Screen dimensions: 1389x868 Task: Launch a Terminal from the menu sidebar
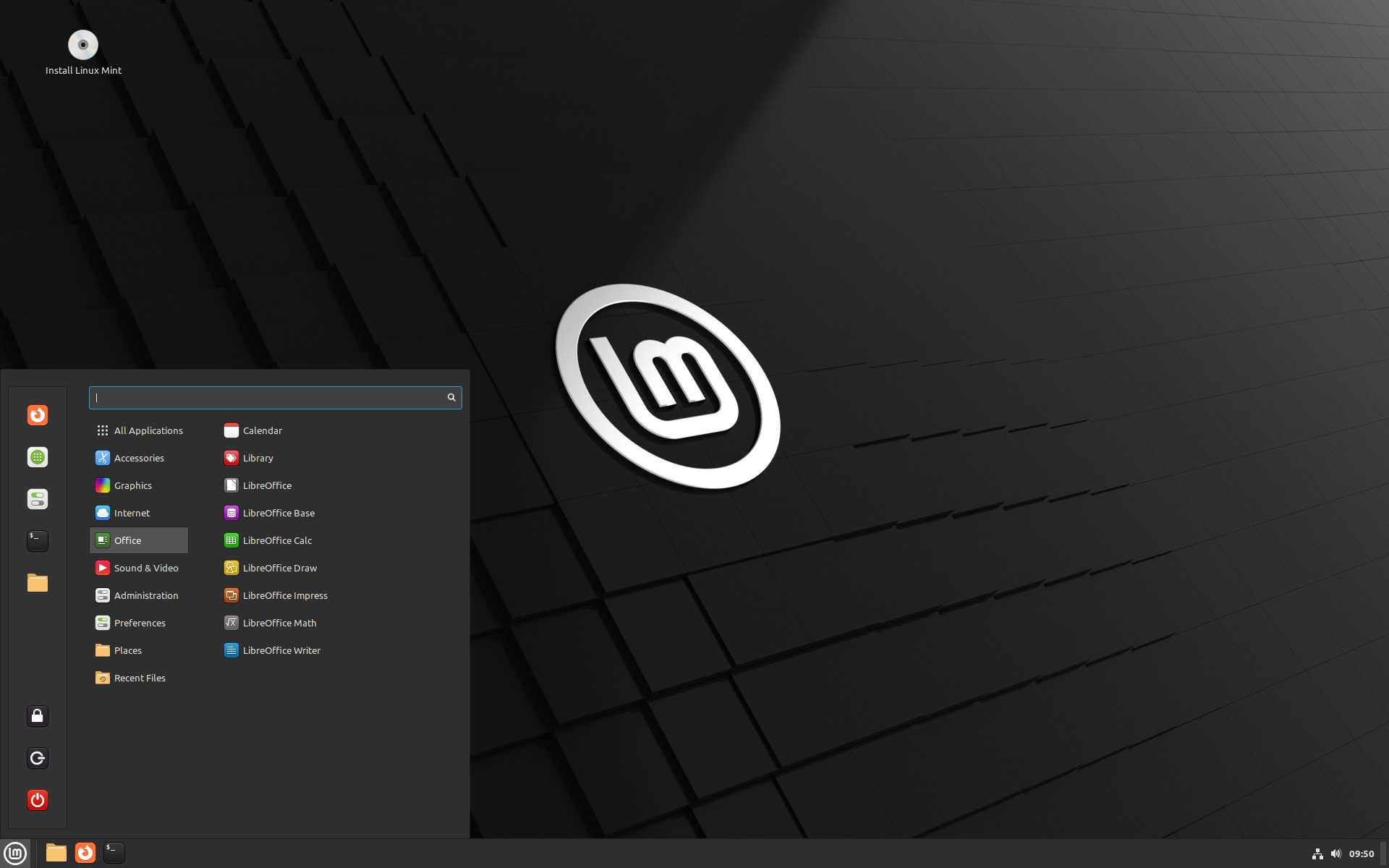click(x=37, y=540)
